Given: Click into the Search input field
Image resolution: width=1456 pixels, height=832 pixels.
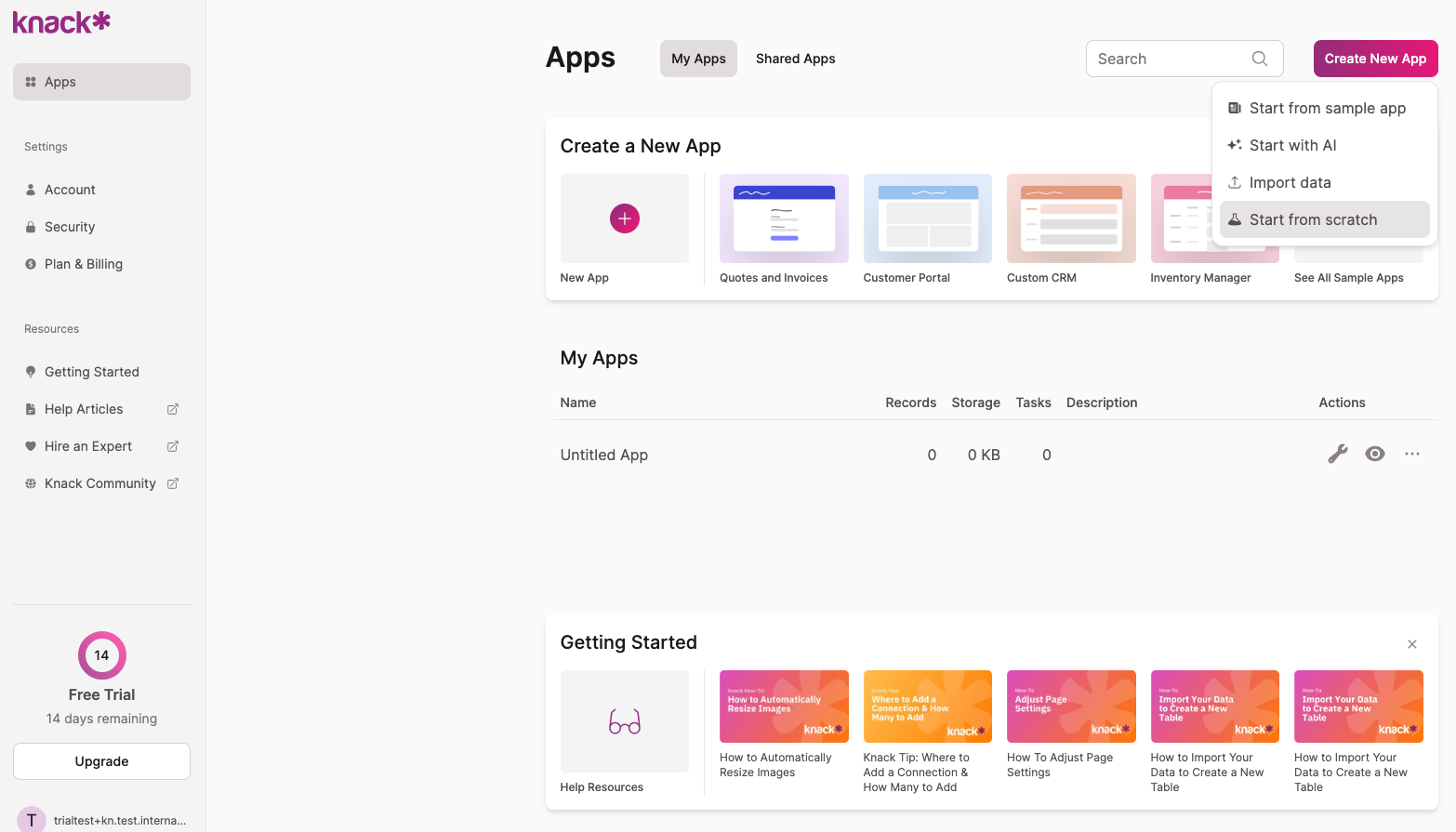Looking at the screenshot, I should (1170, 59).
